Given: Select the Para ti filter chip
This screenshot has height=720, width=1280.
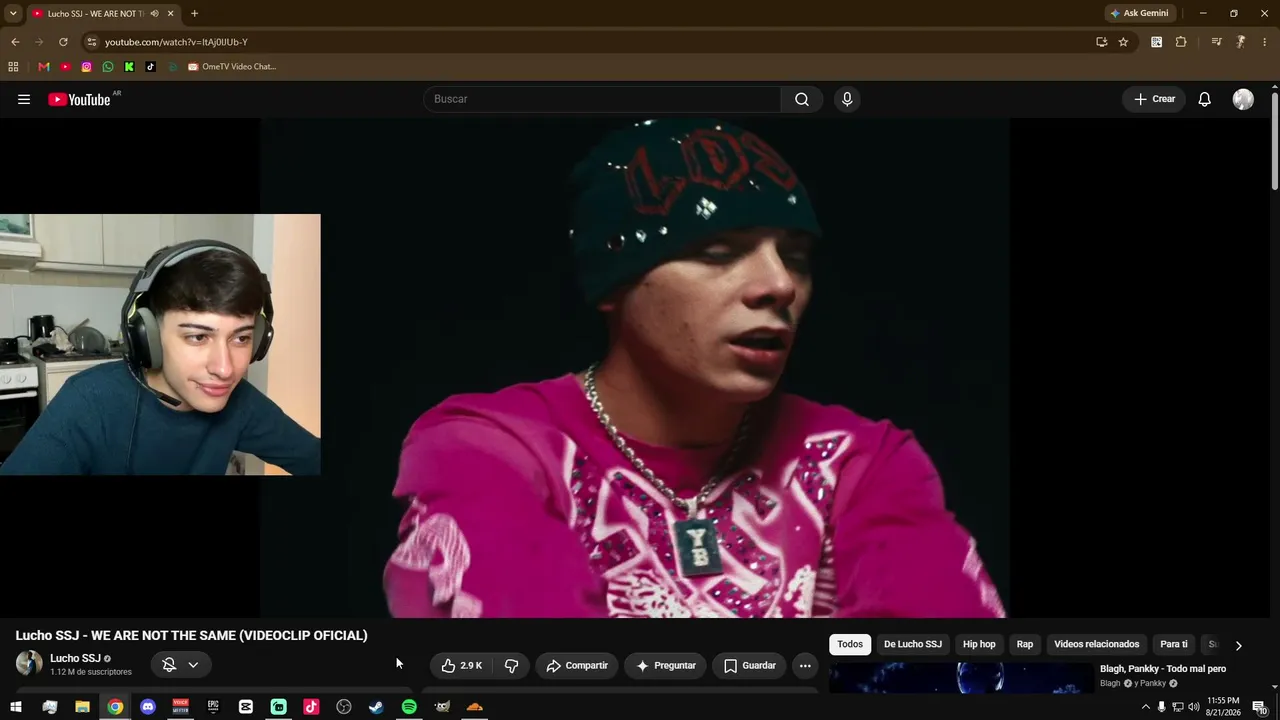Looking at the screenshot, I should (x=1174, y=645).
